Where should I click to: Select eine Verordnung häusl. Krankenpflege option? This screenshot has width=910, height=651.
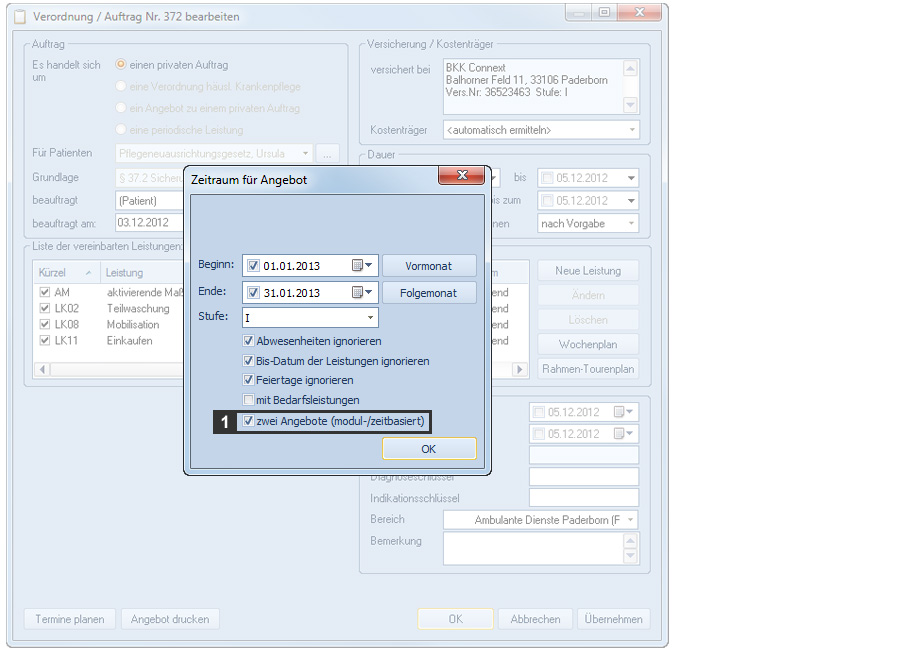(121, 86)
